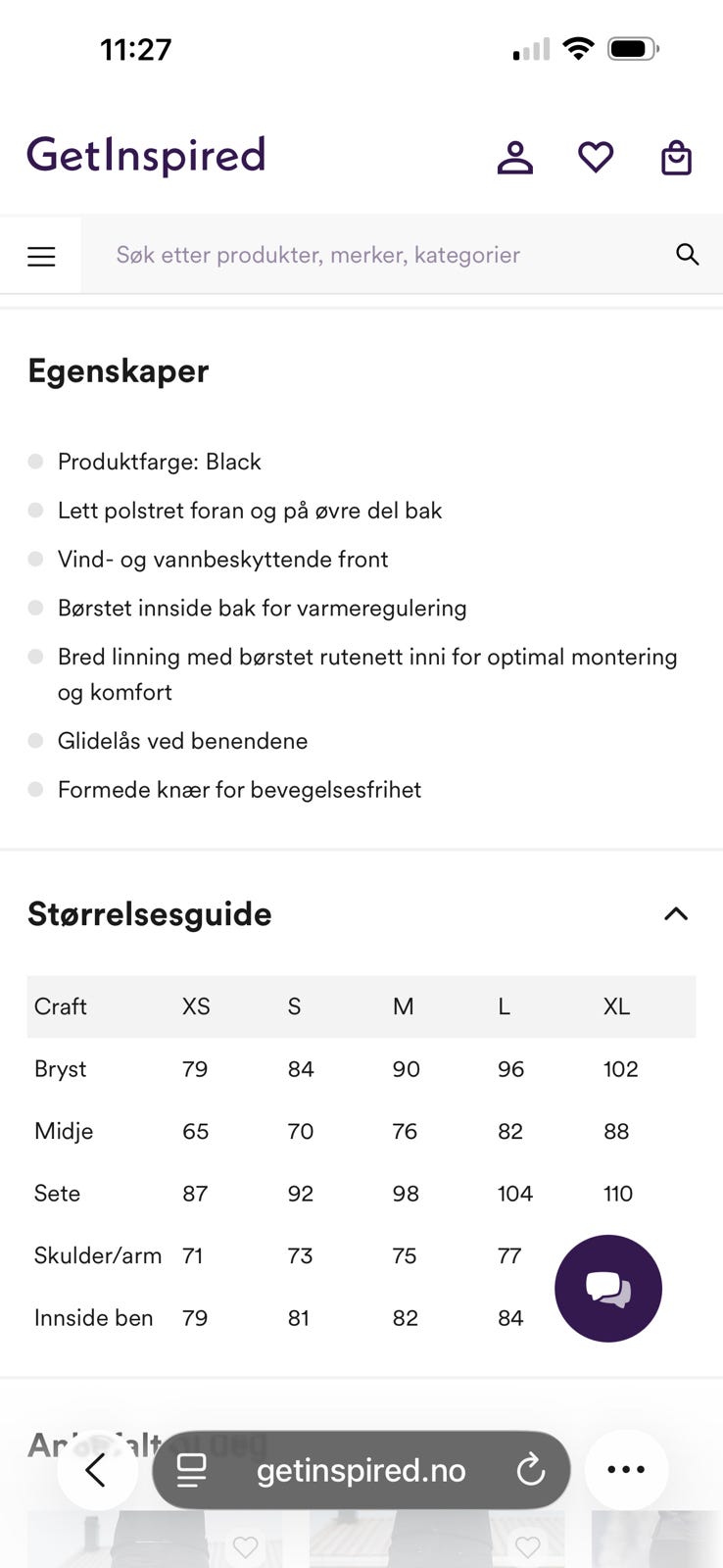The width and height of the screenshot is (723, 1568).
Task: Open the hamburger navigation menu
Action: 41,257
